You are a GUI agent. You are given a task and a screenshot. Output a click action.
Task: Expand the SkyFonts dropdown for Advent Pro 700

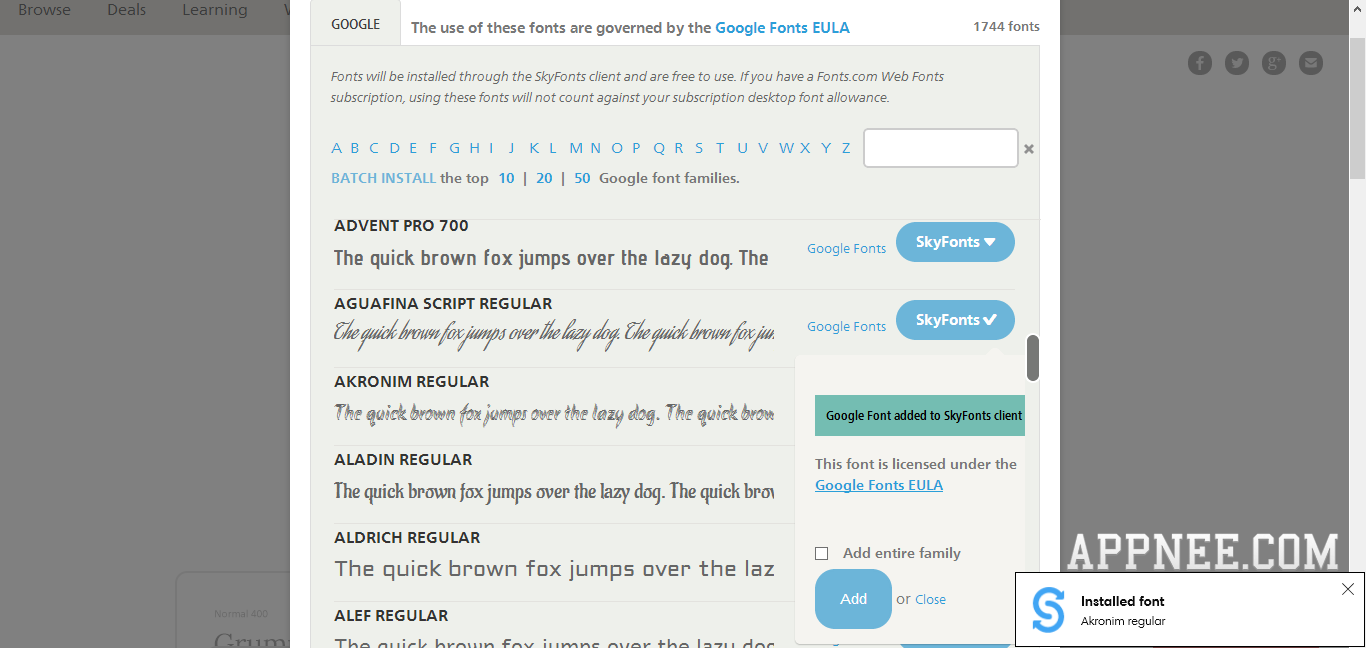coord(955,242)
